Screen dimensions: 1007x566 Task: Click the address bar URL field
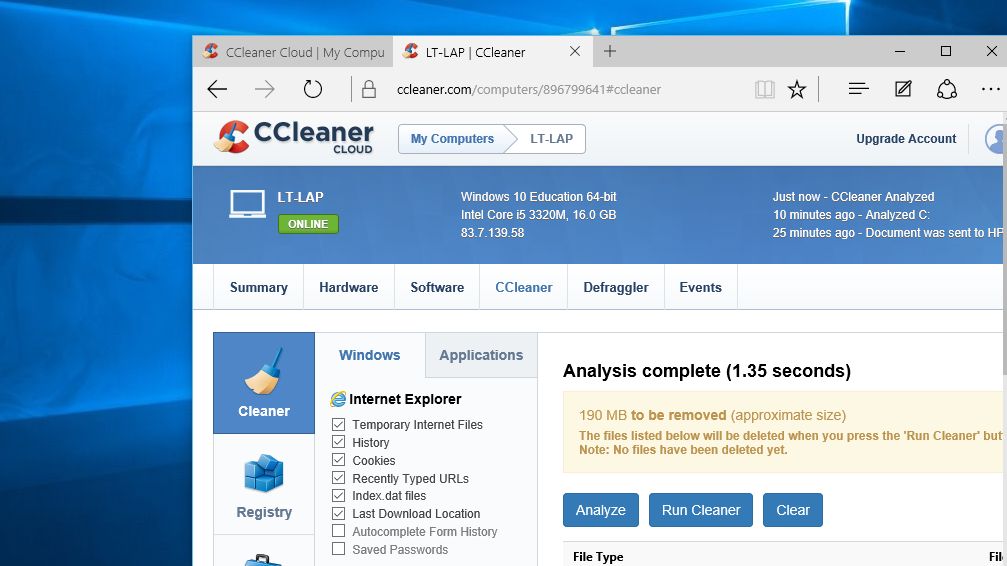coord(529,89)
